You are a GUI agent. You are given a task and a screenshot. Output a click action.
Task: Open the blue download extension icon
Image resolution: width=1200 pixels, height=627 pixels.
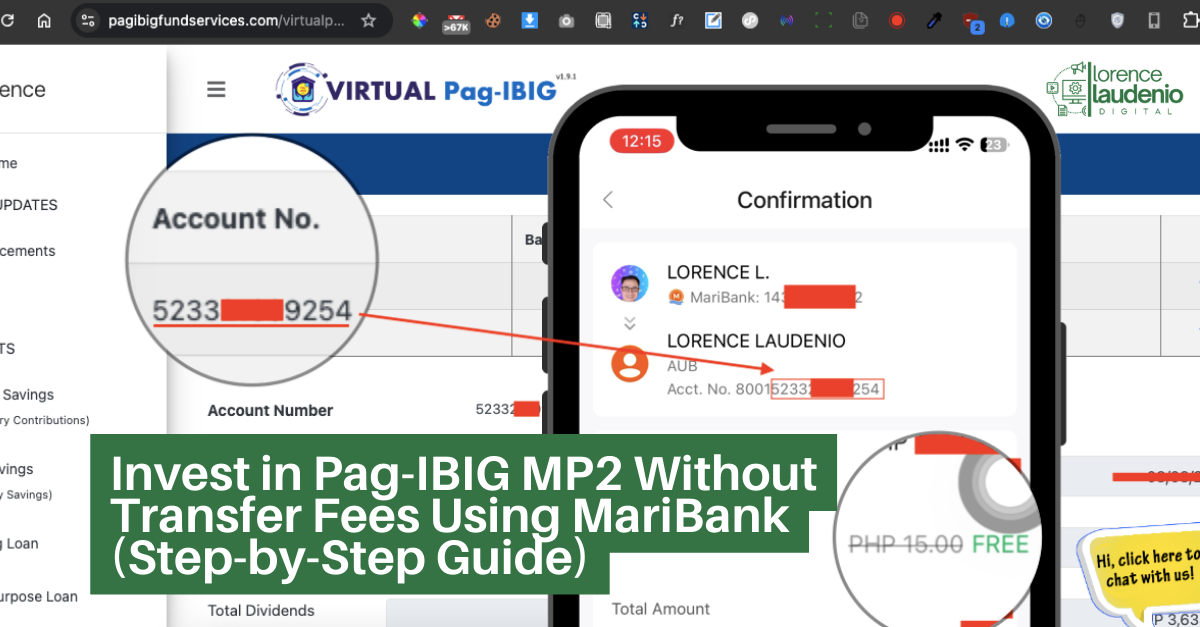(530, 20)
